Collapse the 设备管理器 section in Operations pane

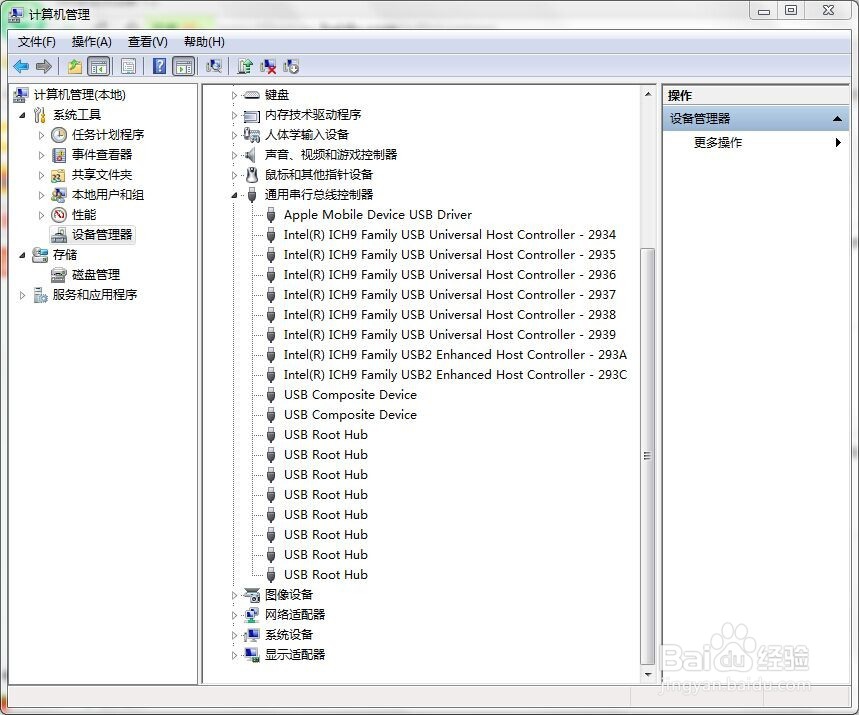pyautogui.click(x=836, y=117)
